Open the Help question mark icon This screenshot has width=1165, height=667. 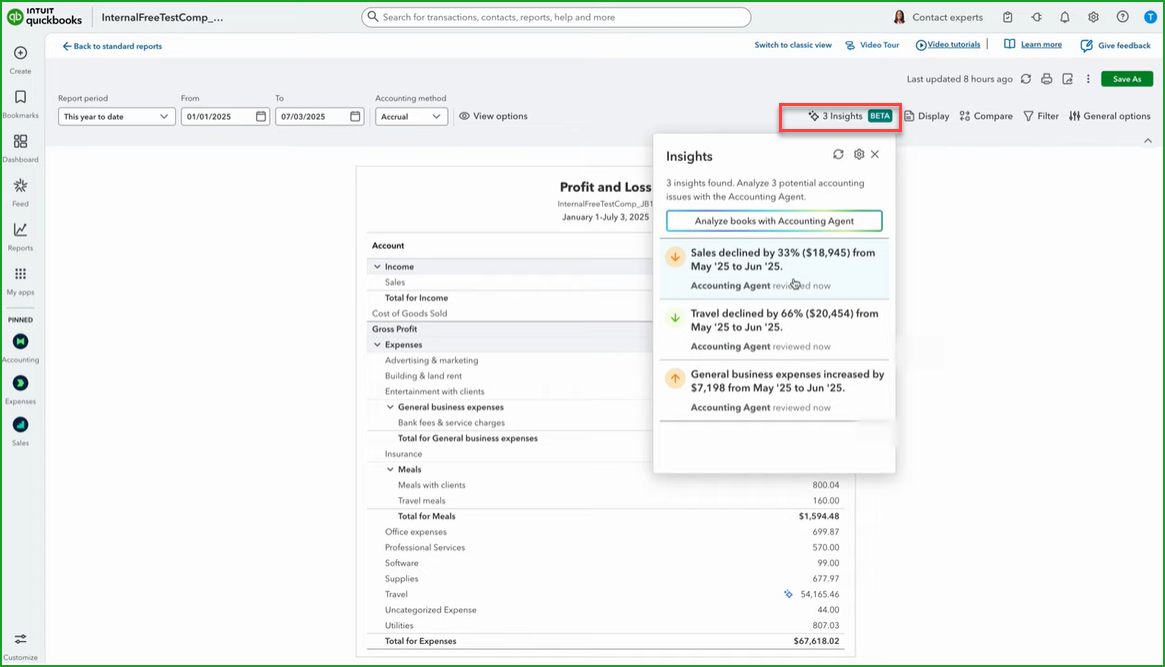1122,17
